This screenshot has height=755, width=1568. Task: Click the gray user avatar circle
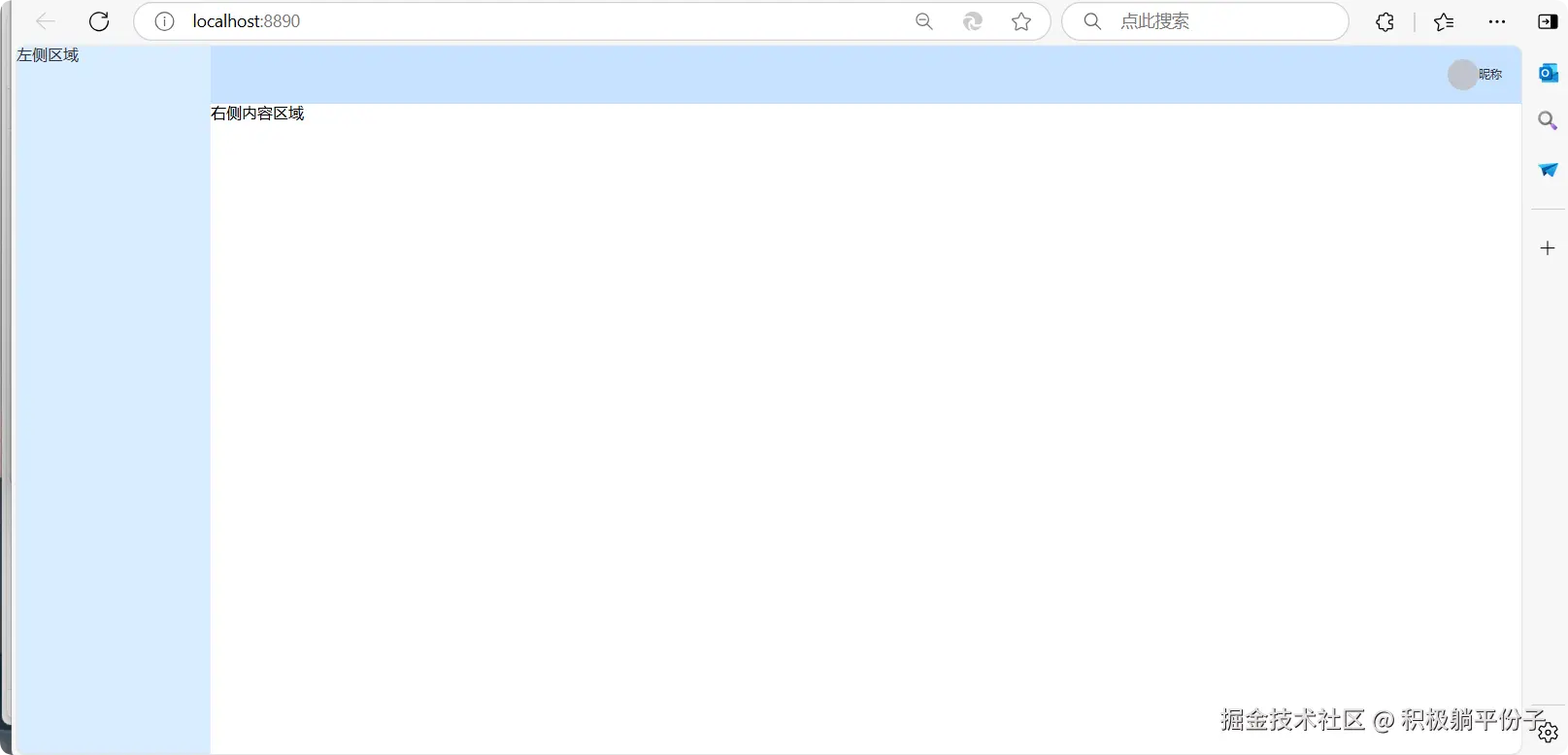click(x=1462, y=75)
